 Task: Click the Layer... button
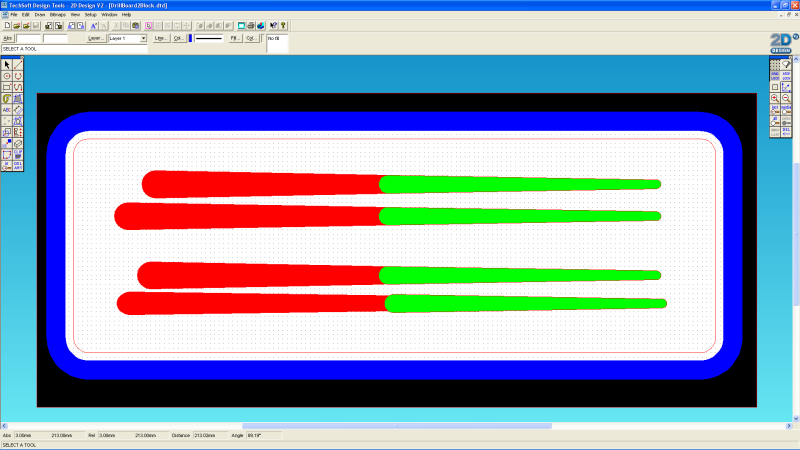point(96,38)
